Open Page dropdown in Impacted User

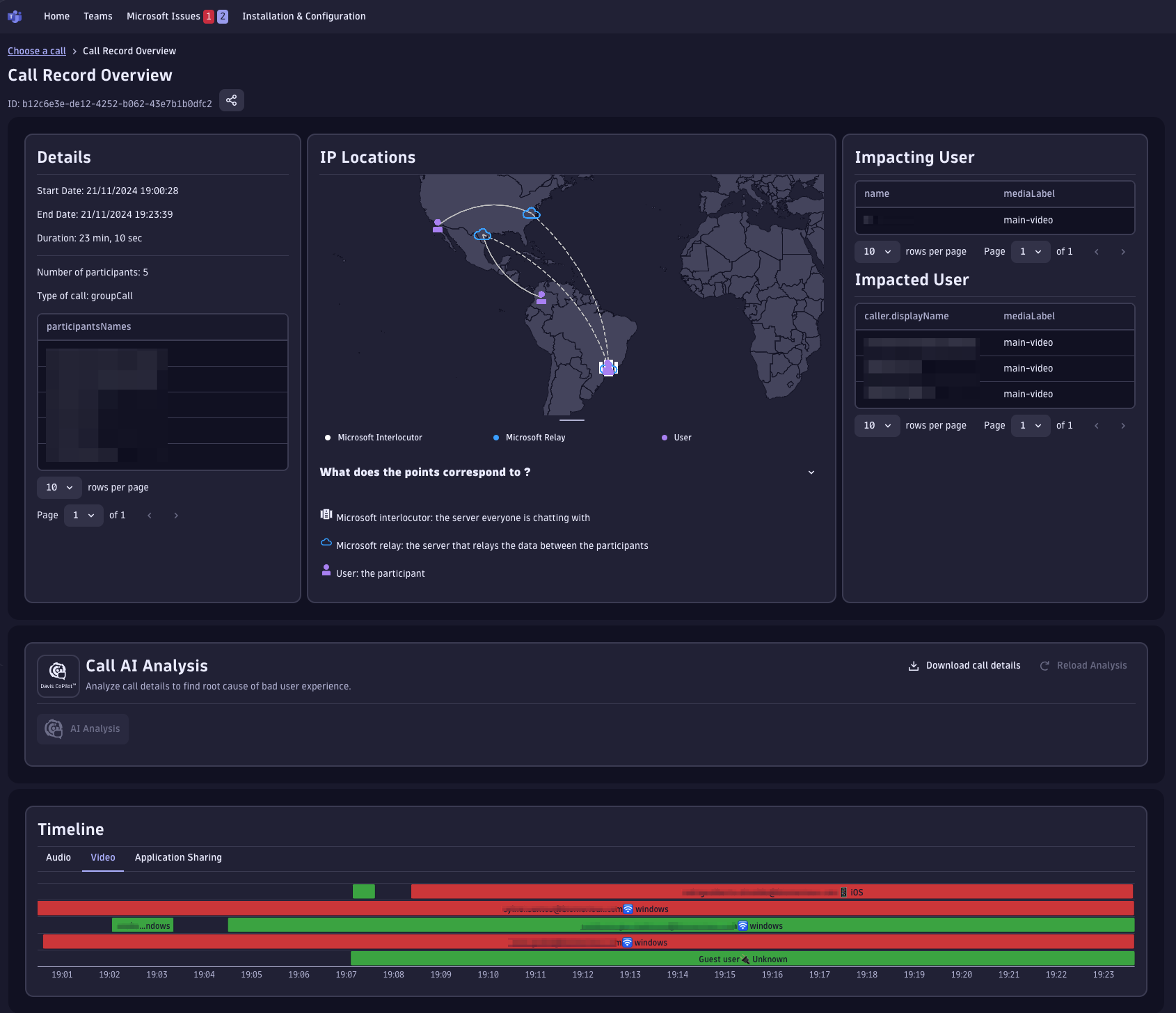[1031, 426]
